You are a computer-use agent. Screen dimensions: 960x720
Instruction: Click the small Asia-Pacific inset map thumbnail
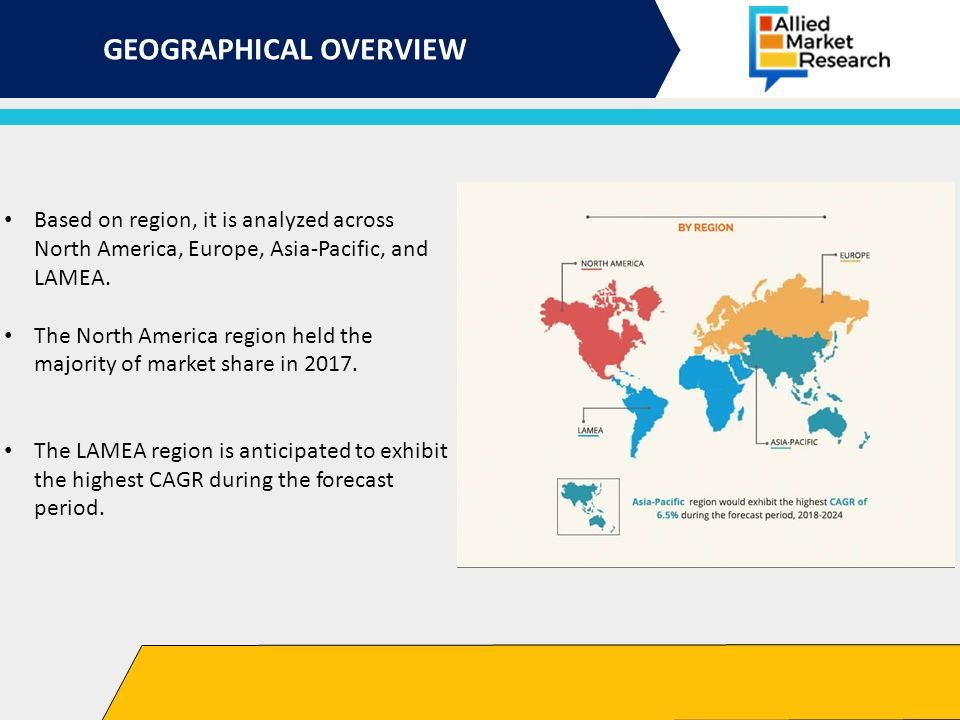point(588,507)
